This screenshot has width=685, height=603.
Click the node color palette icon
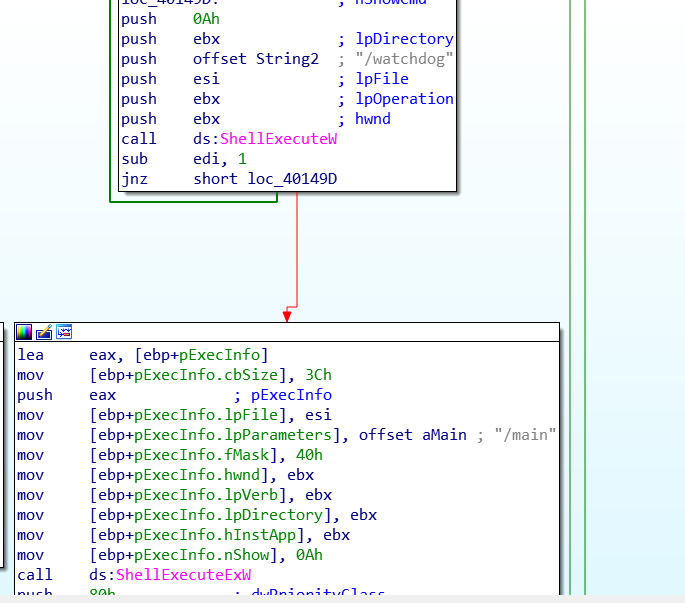[24, 333]
